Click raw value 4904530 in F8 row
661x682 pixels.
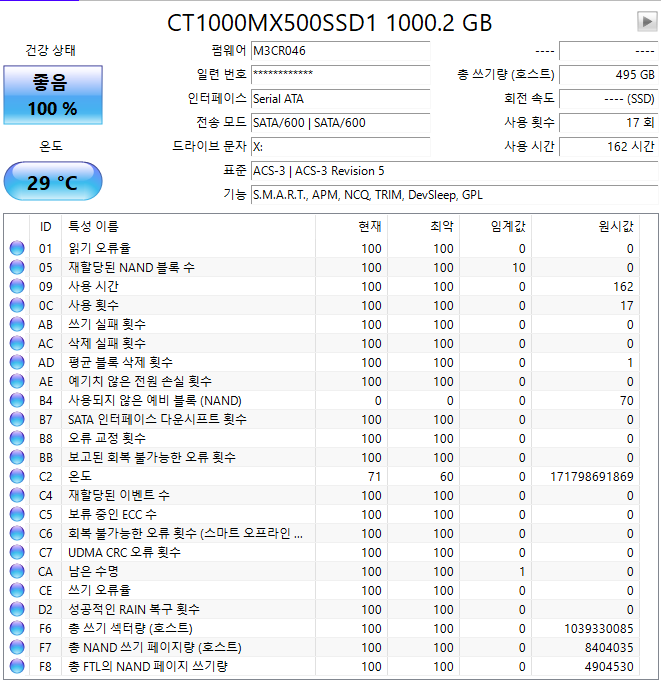coord(609,667)
